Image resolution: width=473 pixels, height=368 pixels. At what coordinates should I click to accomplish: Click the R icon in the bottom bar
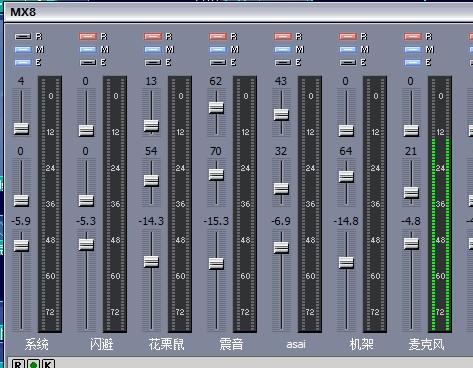point(18,364)
